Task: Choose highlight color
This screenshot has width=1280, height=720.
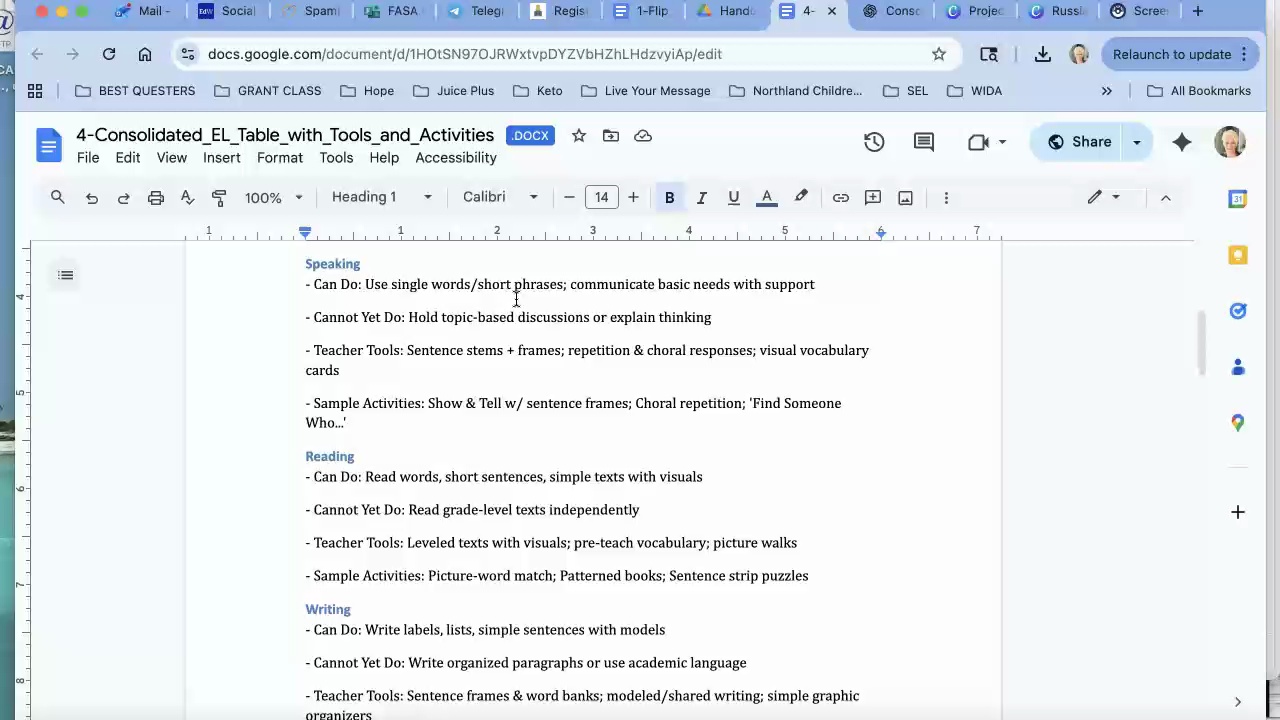Action: pos(801,198)
